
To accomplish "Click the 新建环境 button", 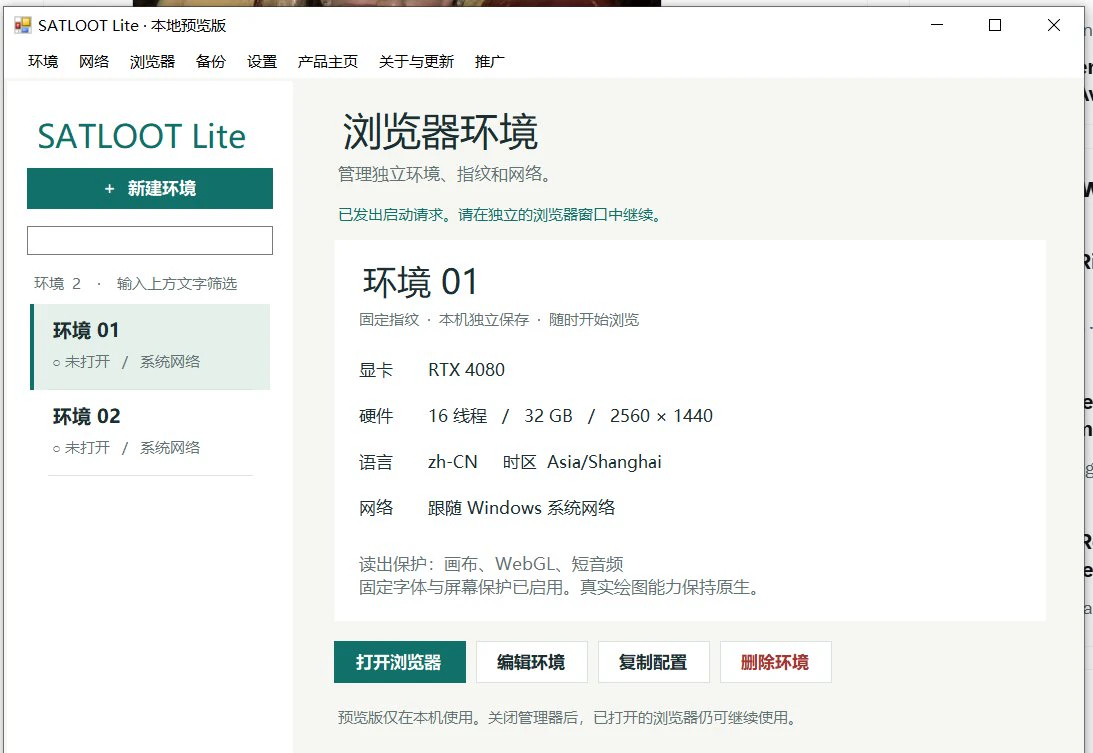I will click(x=150, y=188).
